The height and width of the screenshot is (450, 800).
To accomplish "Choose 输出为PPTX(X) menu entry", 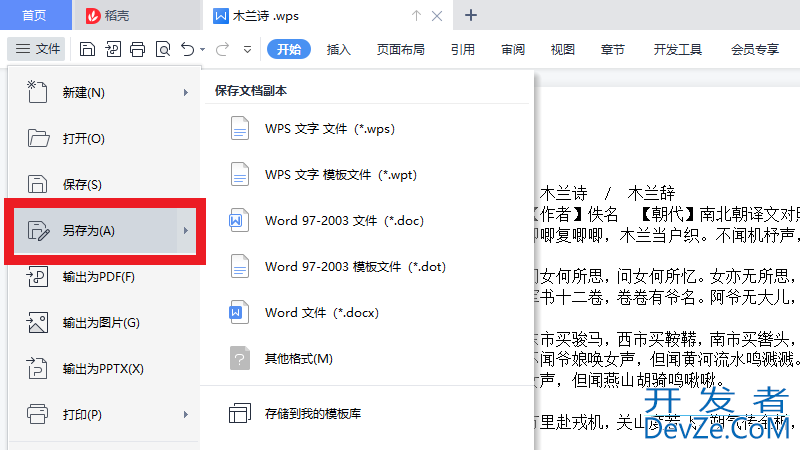I will click(x=105, y=368).
